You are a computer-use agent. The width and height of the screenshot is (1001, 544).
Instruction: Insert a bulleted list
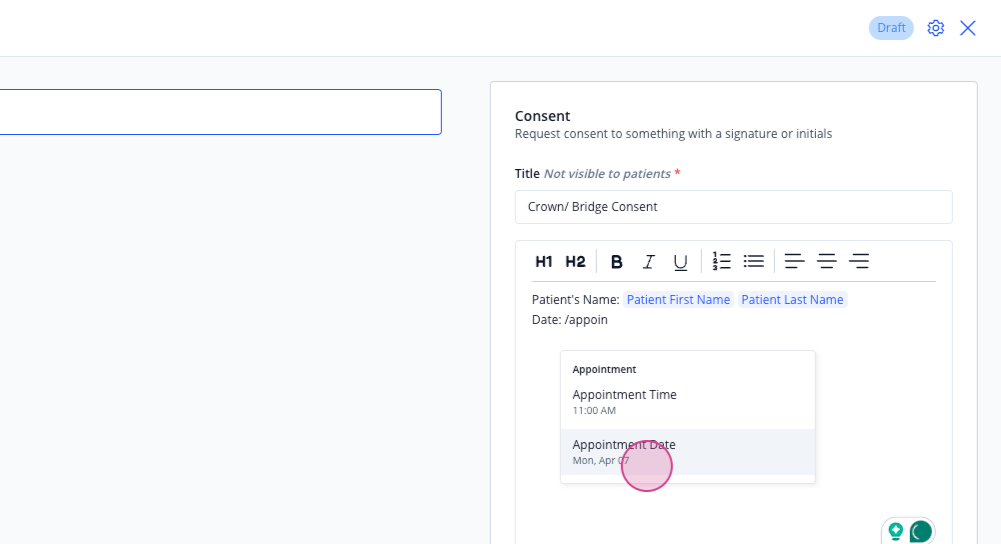(x=753, y=261)
